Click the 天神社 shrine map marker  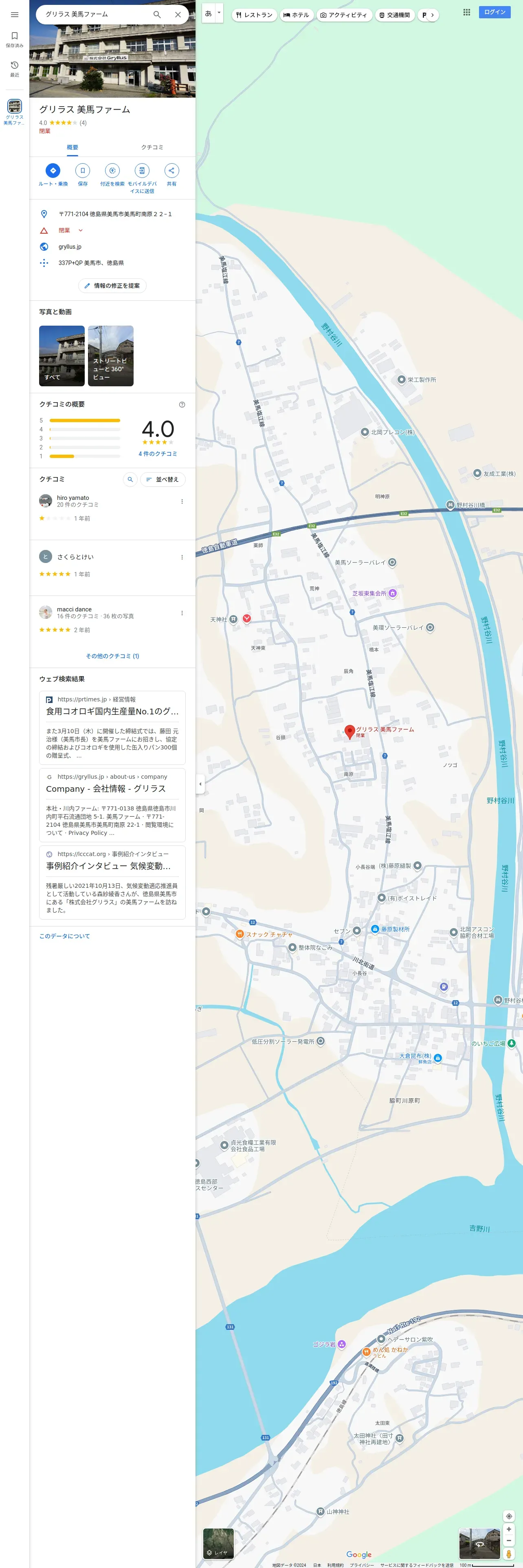coord(233,619)
